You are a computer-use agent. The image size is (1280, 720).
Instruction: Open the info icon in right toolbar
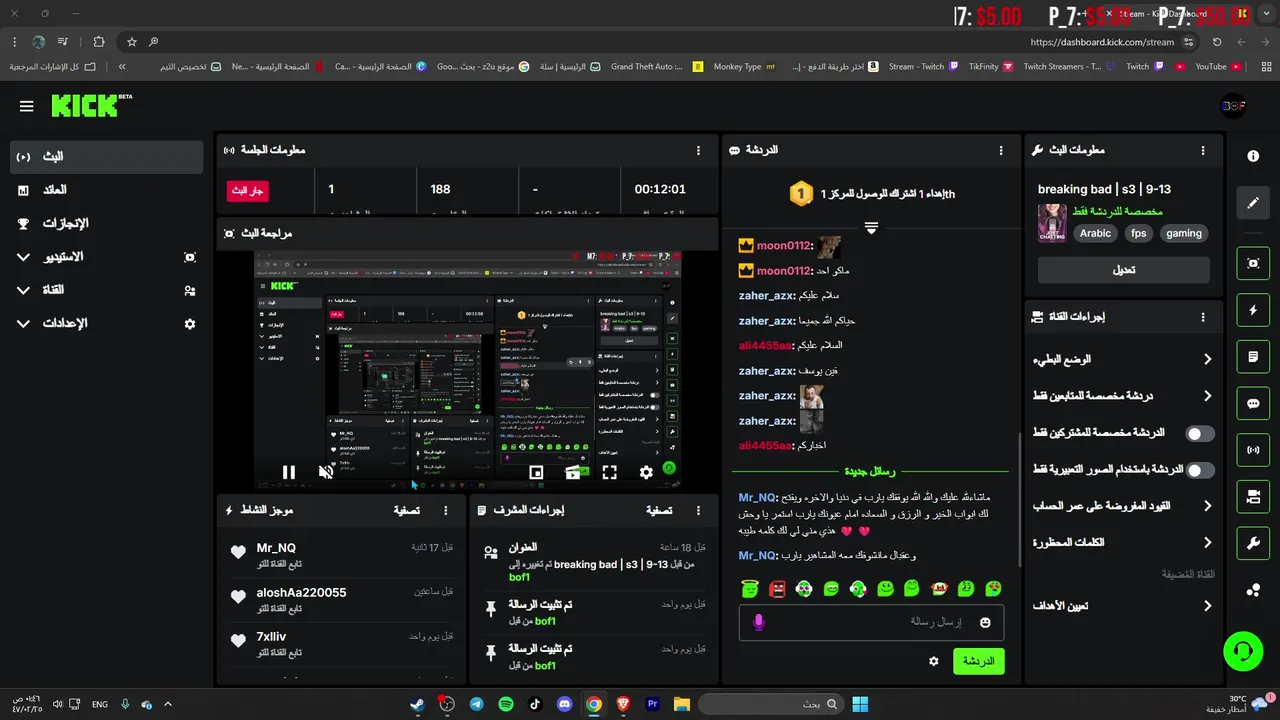[1253, 156]
